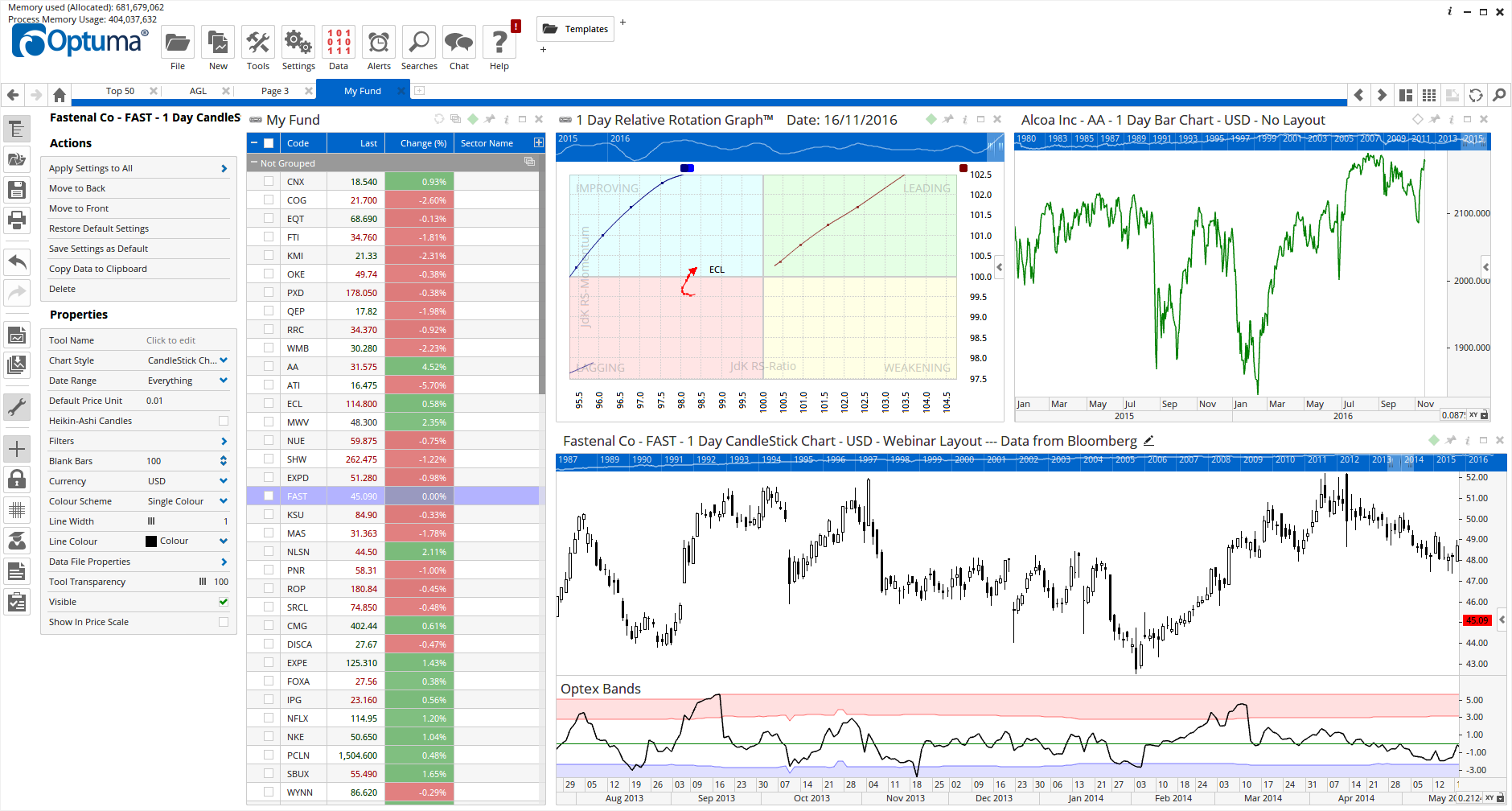Click the Alerts alarm clock icon
1512x811 pixels.
[x=379, y=43]
